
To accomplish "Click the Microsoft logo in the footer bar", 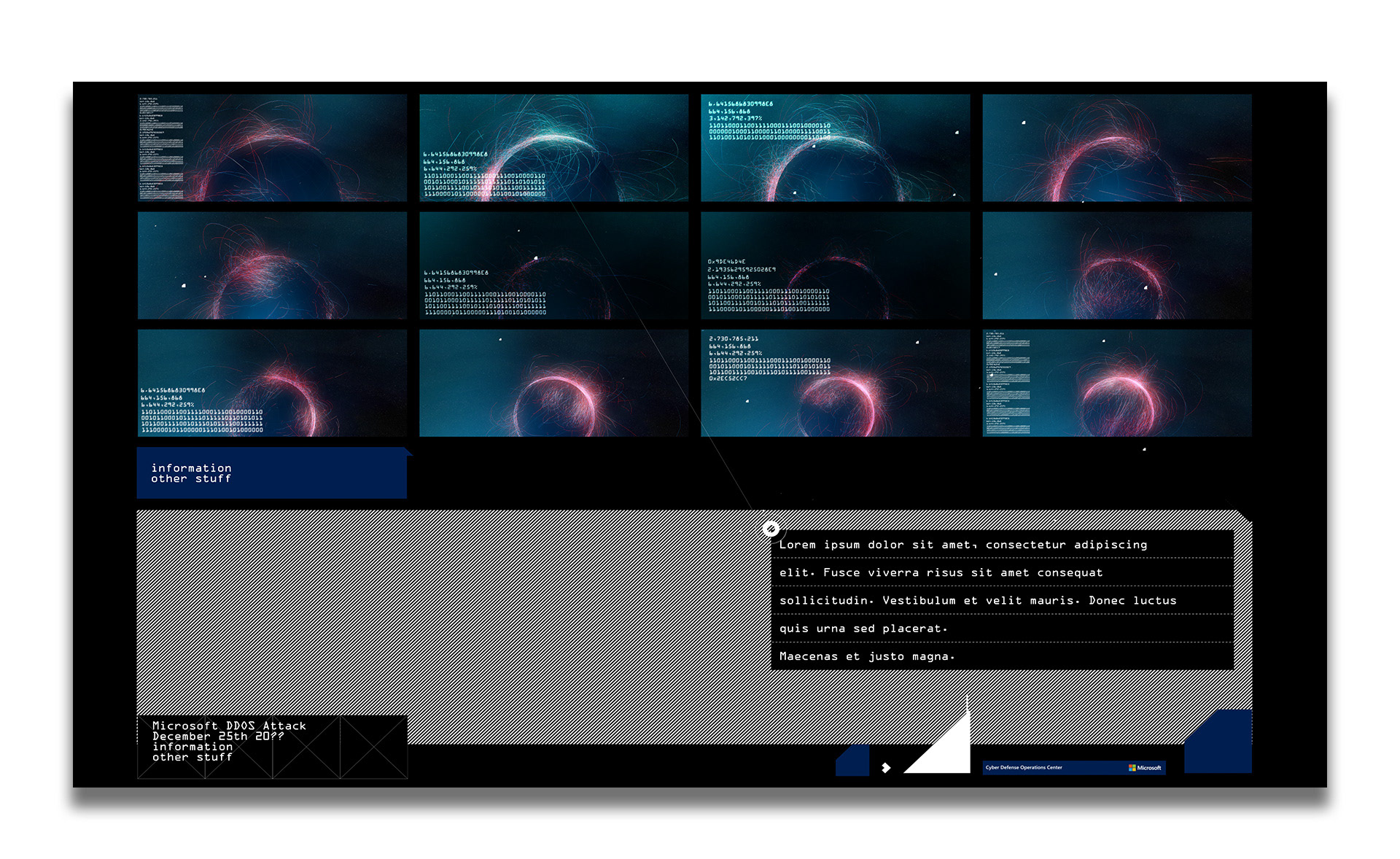I will pyautogui.click(x=1145, y=767).
